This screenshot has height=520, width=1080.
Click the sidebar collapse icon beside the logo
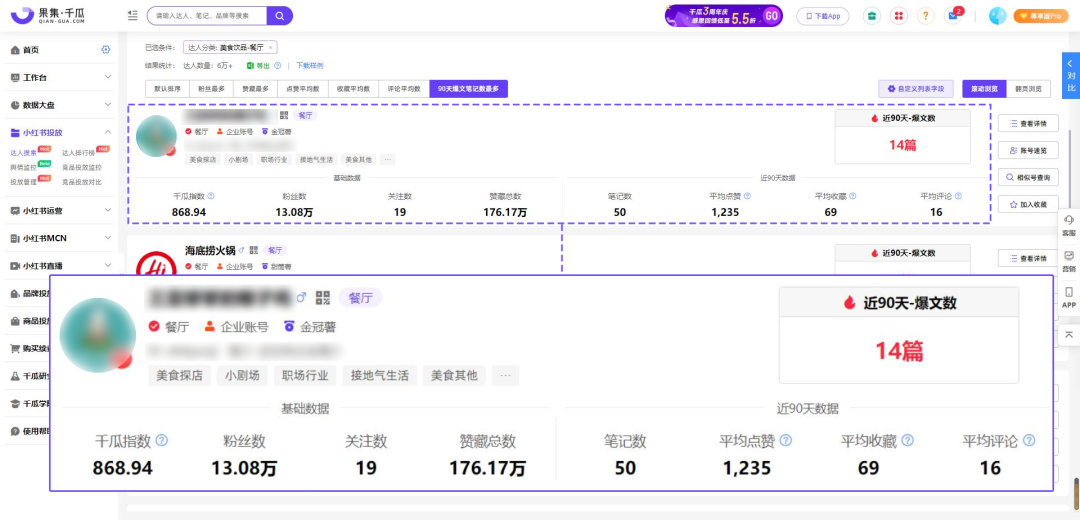click(x=133, y=15)
